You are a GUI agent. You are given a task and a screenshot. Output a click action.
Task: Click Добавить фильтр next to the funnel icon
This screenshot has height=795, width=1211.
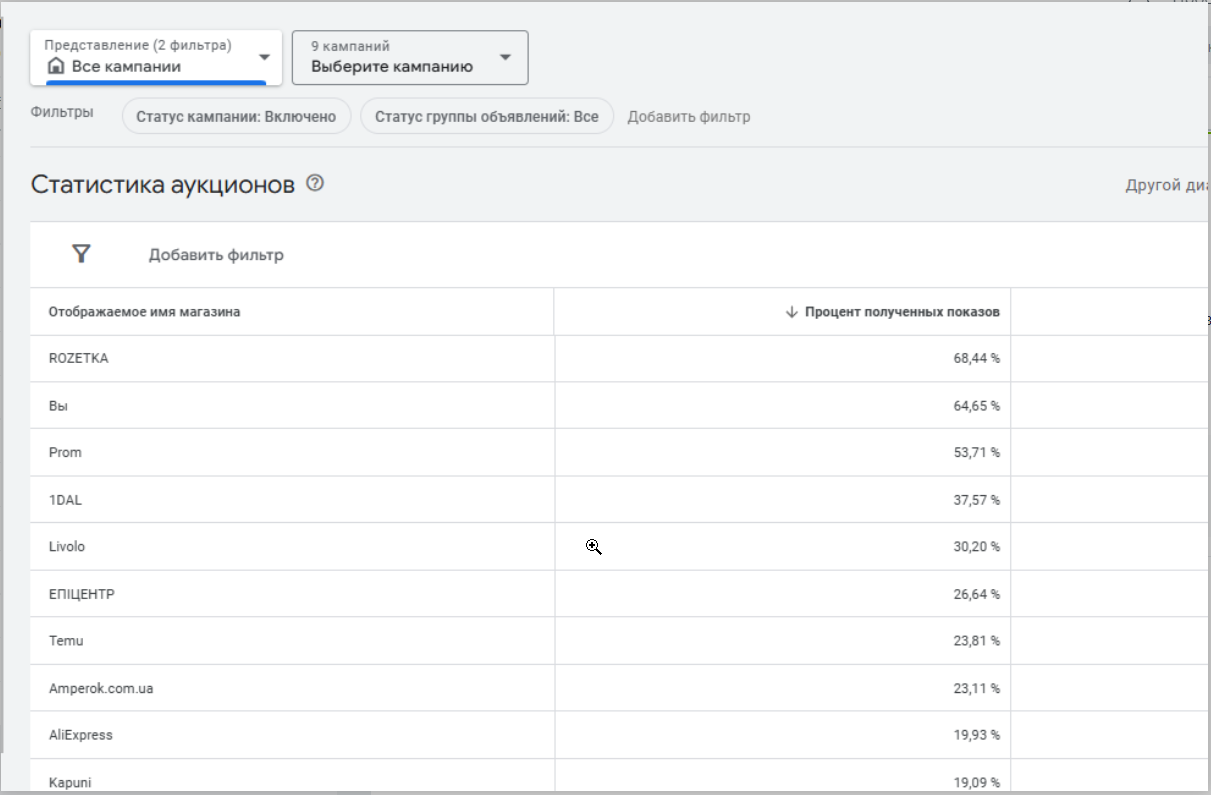click(216, 255)
